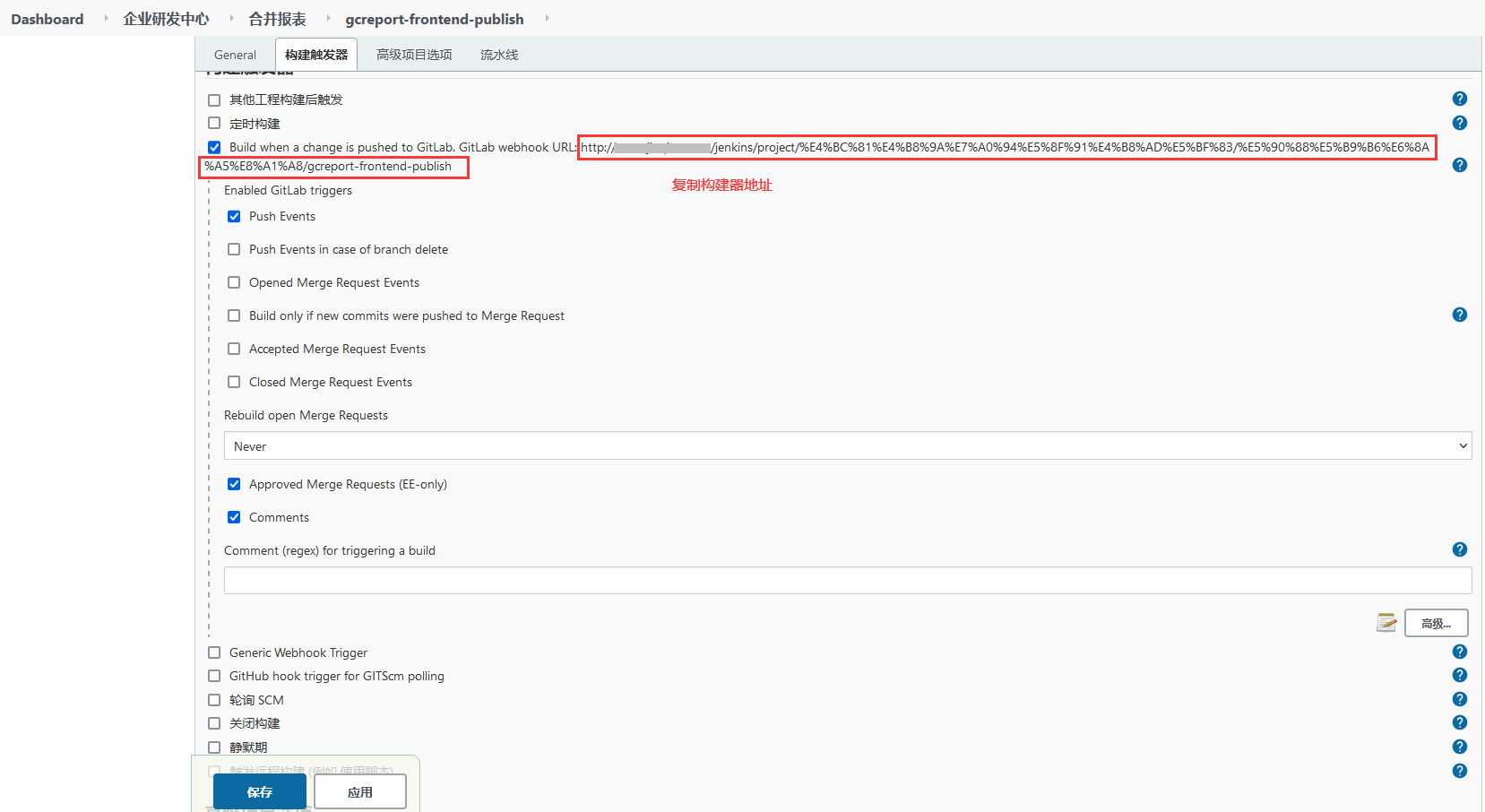The height and width of the screenshot is (812, 1485).
Task: Enable 定时构建 checkbox
Action: (214, 123)
